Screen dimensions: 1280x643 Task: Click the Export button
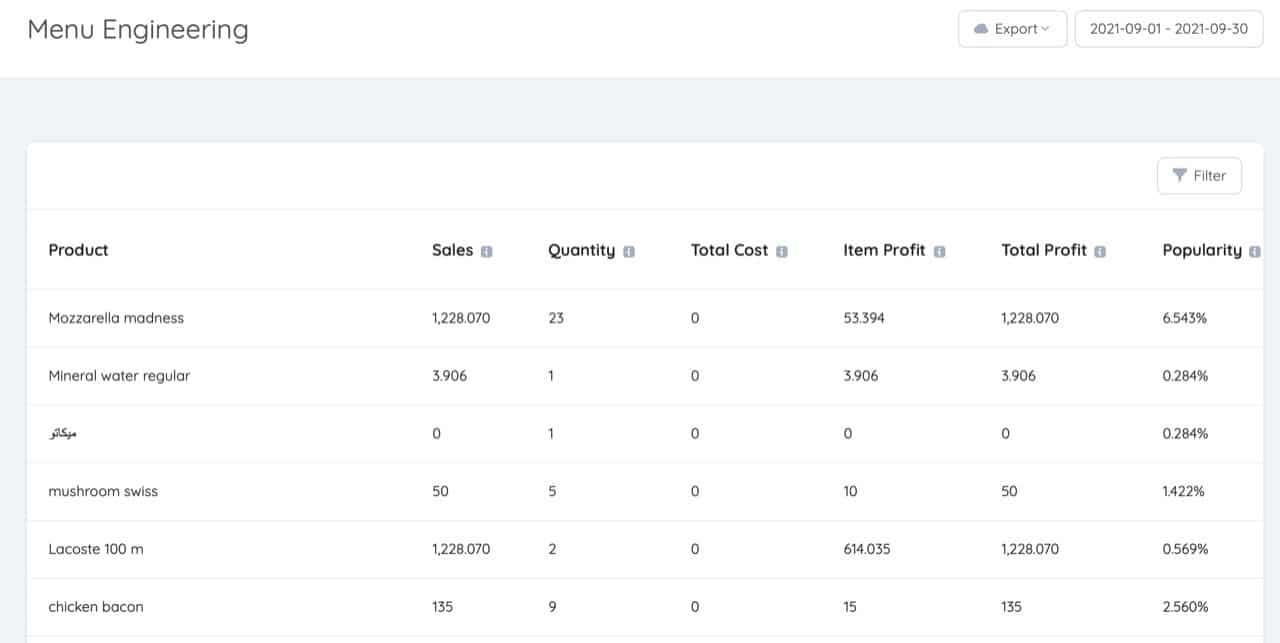(x=1012, y=29)
